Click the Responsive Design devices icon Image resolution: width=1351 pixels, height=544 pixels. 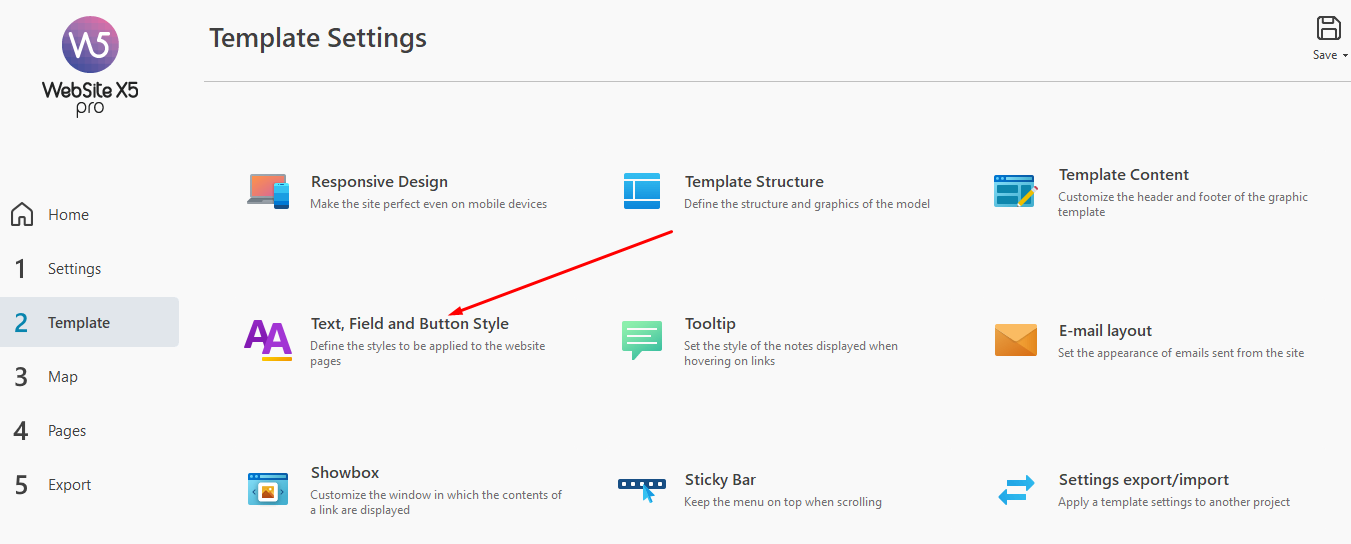tap(268, 190)
